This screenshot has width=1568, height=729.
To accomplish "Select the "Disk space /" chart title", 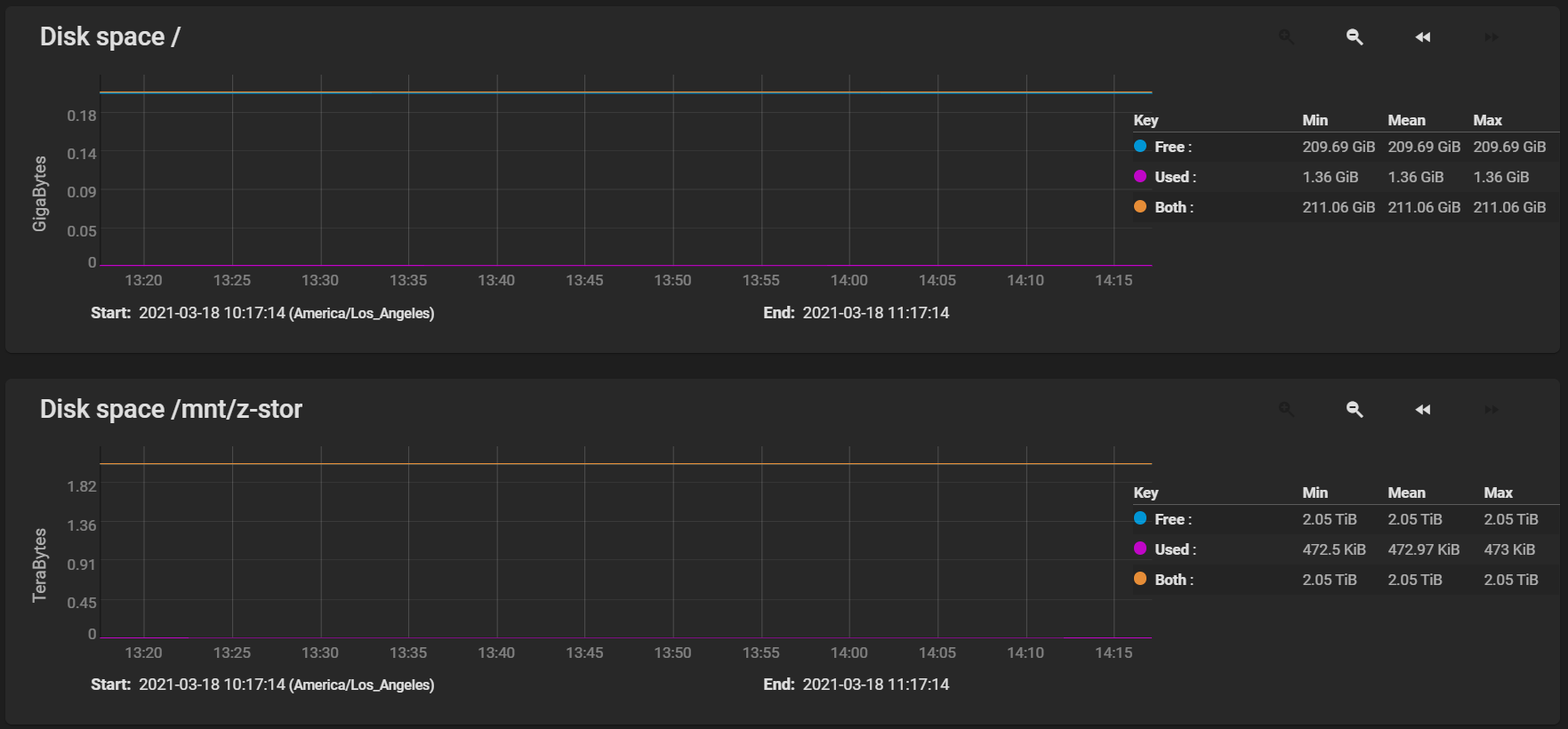I will point(110,36).
